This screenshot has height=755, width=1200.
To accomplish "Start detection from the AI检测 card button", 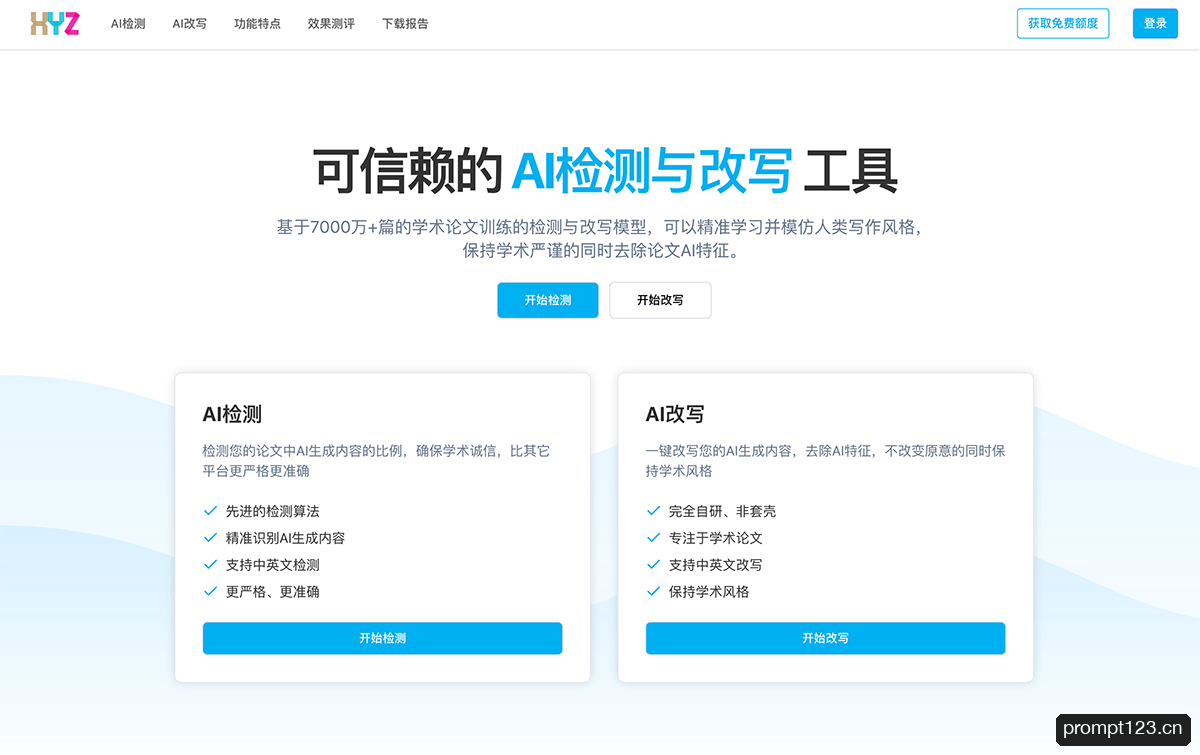I will click(382, 638).
